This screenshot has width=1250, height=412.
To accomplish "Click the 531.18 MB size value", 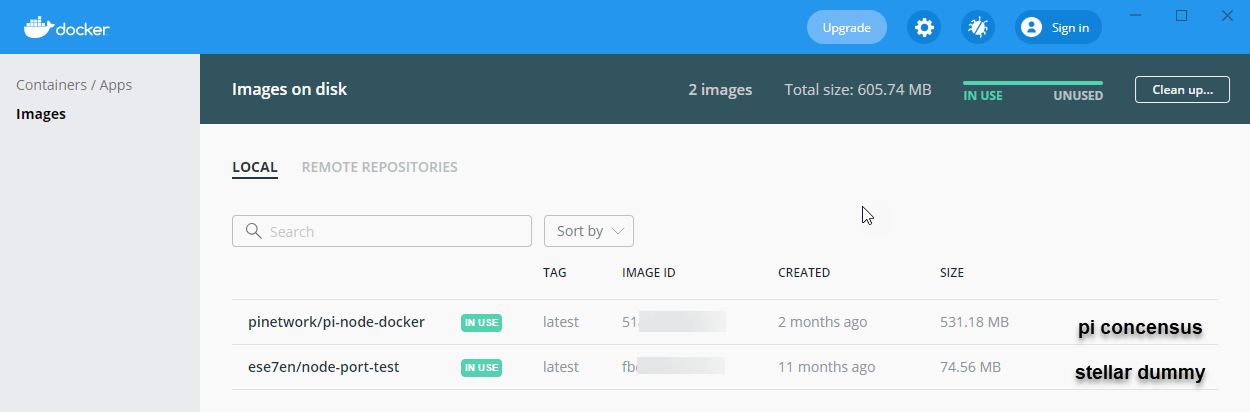I will click(974, 322).
